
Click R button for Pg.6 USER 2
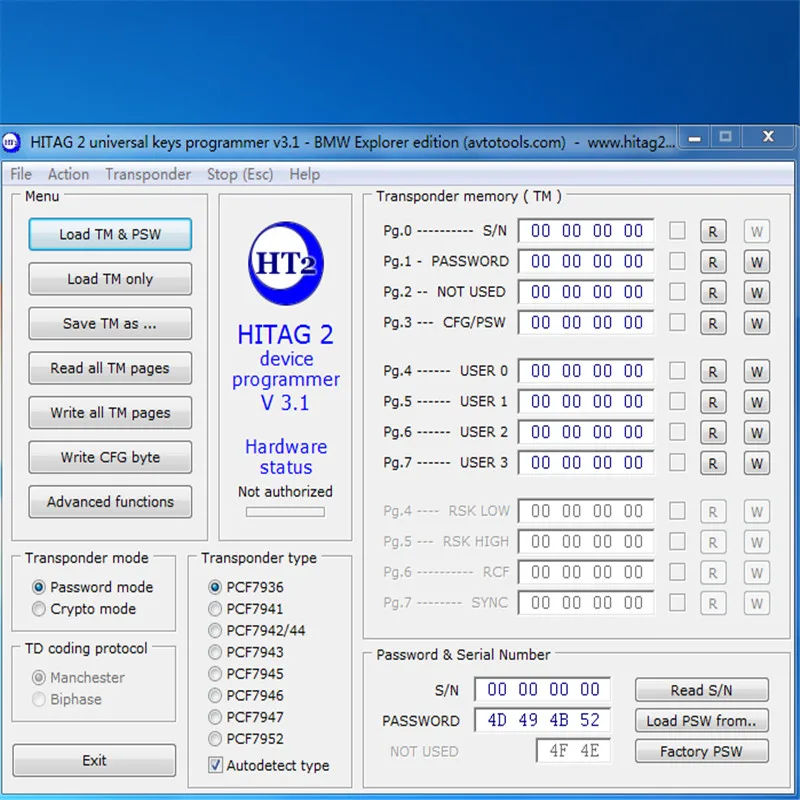coord(713,433)
